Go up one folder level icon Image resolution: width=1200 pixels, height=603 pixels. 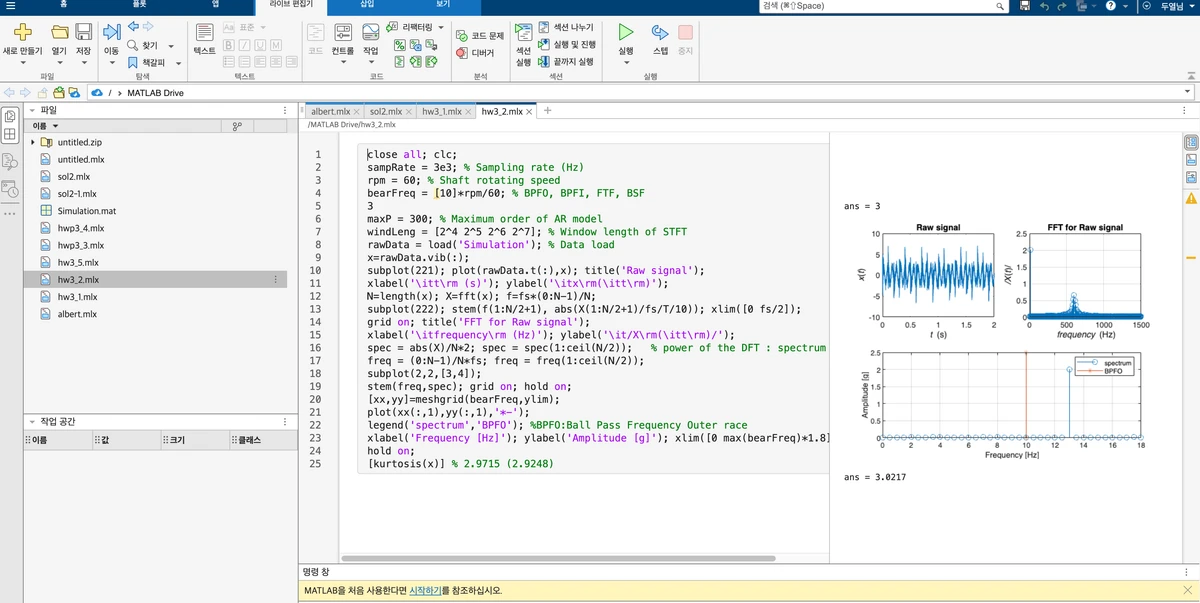click(42, 92)
